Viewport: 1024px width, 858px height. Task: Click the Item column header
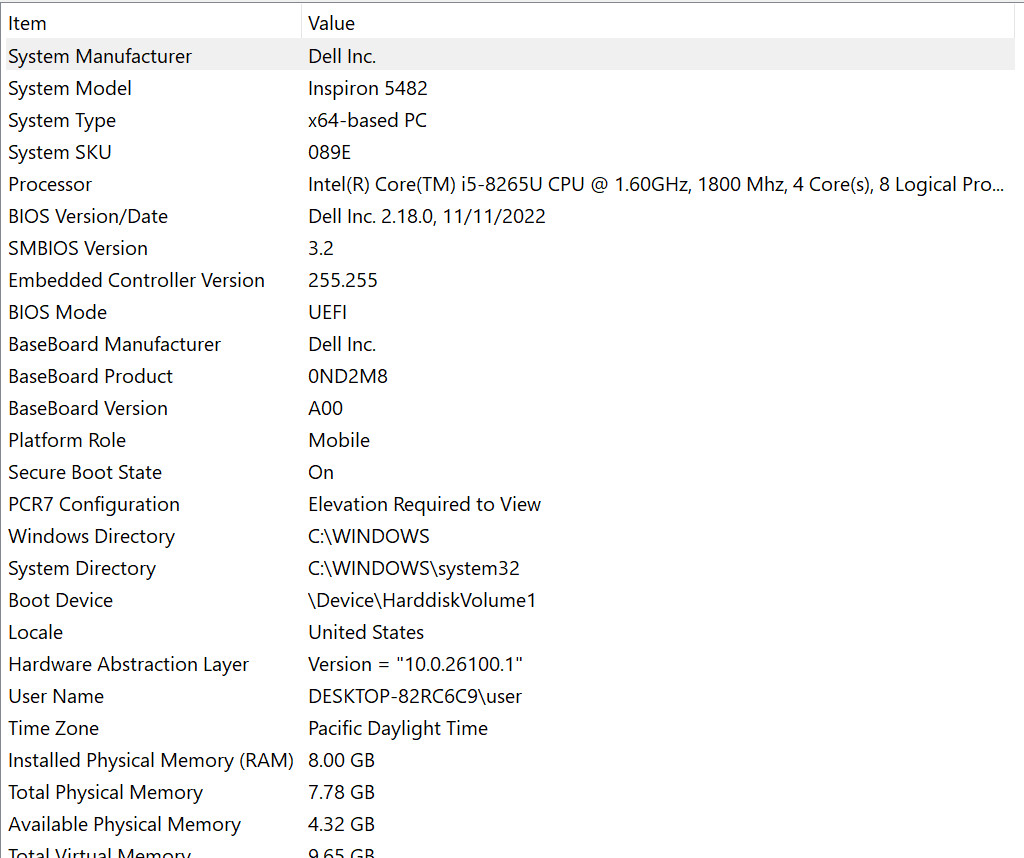click(153, 24)
